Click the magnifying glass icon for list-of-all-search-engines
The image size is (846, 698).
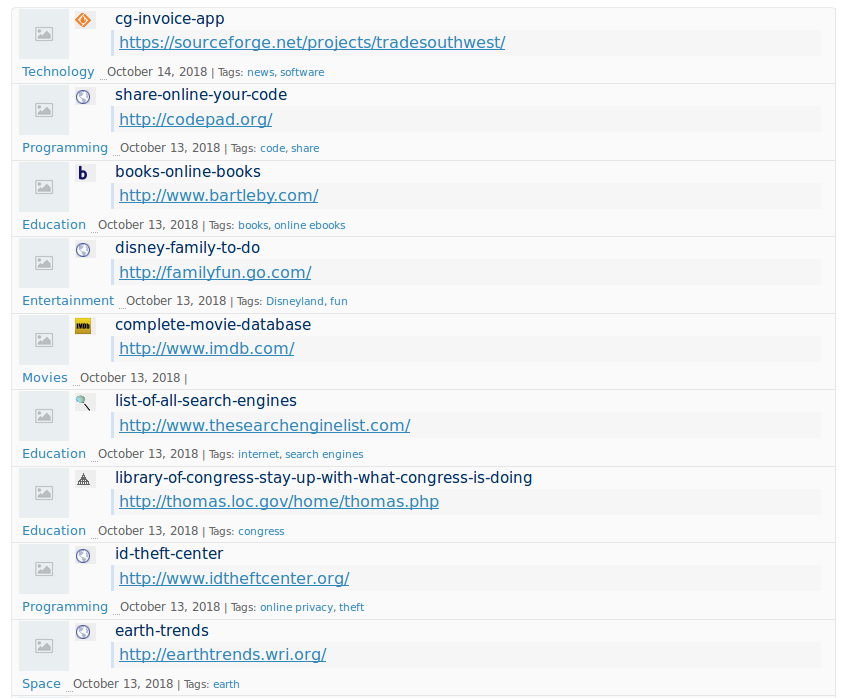[83, 402]
